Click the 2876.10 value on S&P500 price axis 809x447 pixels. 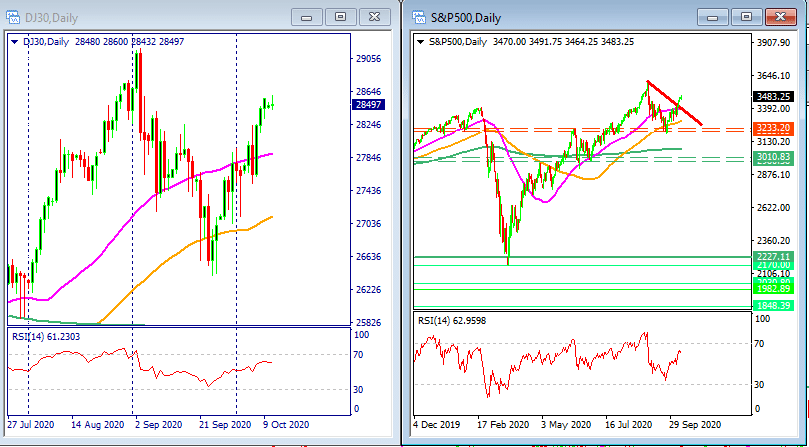pos(772,175)
